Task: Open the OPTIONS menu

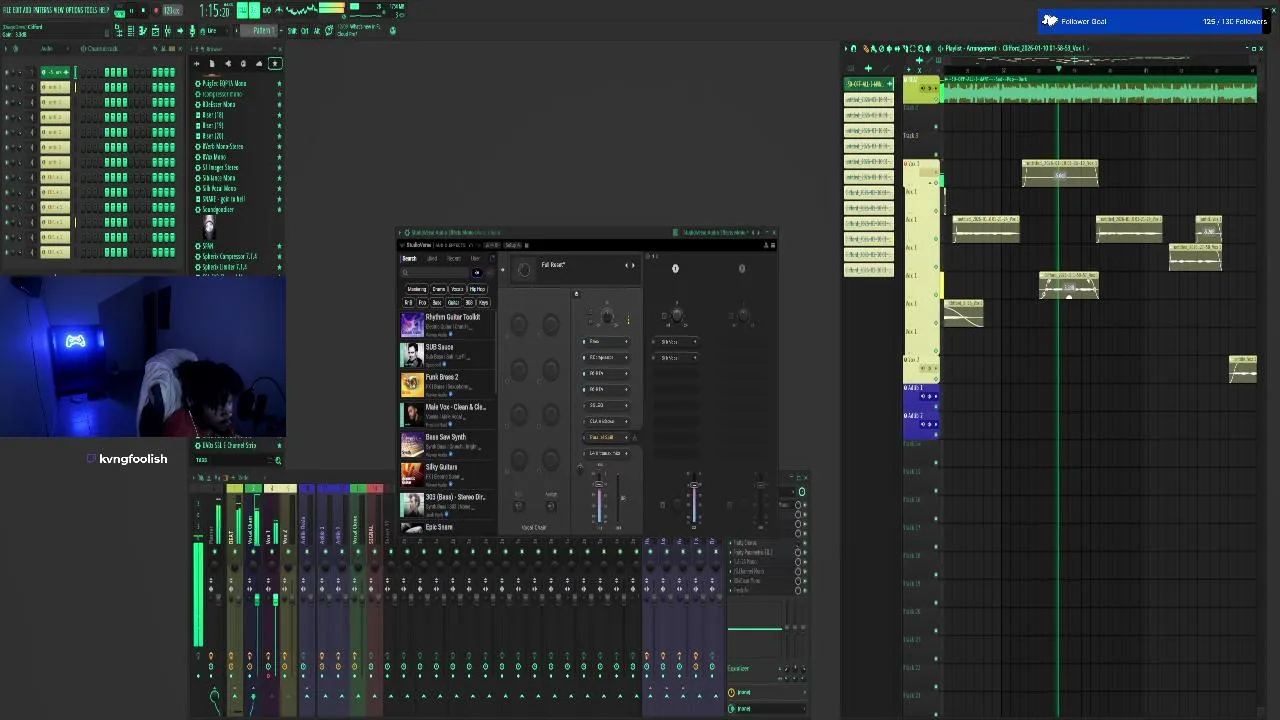Action: click(74, 10)
